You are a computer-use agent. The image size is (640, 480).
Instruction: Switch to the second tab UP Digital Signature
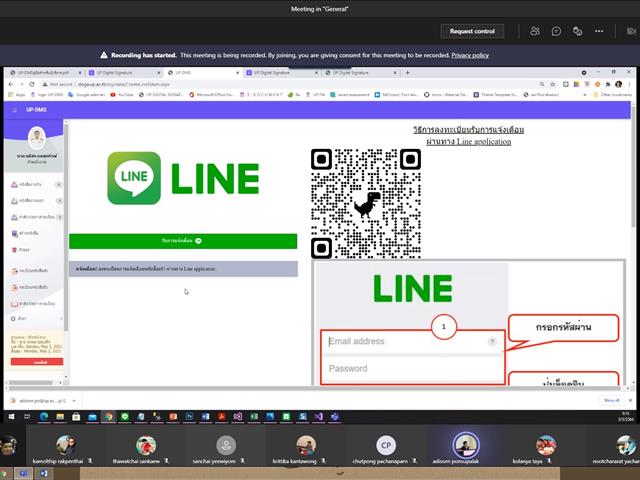pos(122,73)
